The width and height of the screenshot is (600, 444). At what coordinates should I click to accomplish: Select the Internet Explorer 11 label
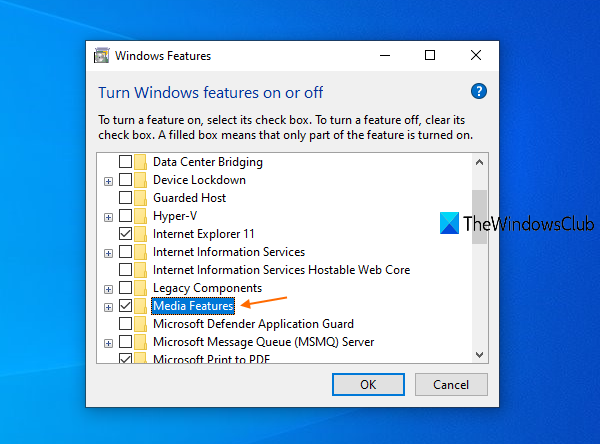point(204,234)
